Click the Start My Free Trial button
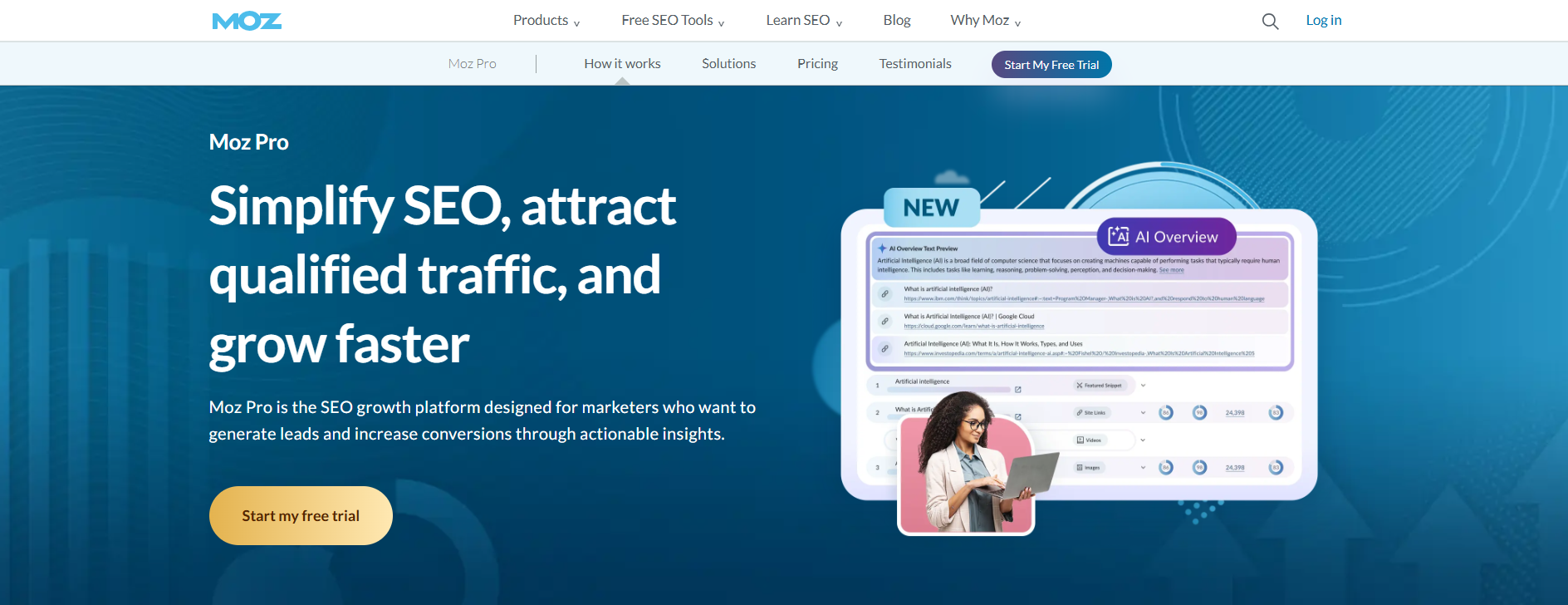Viewport: 1568px width, 605px height. click(1051, 65)
